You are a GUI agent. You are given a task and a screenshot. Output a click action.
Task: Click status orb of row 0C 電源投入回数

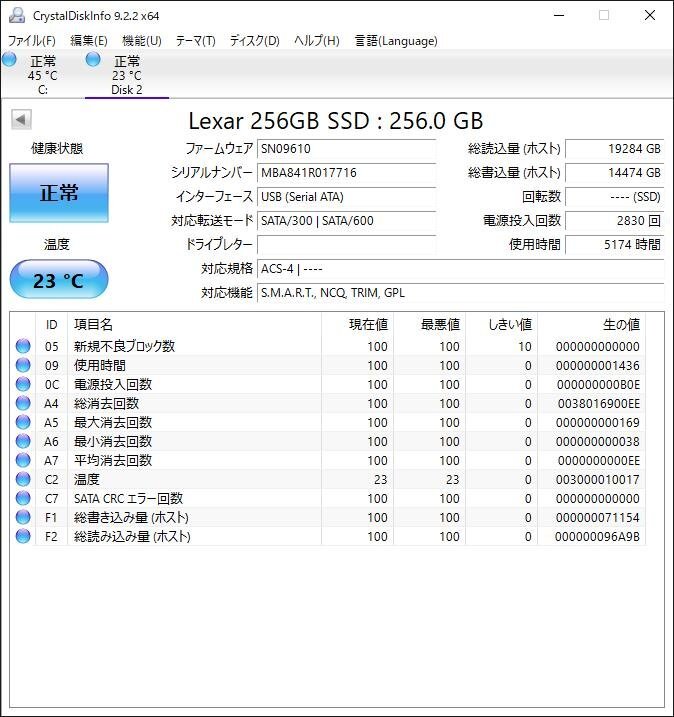click(23, 384)
